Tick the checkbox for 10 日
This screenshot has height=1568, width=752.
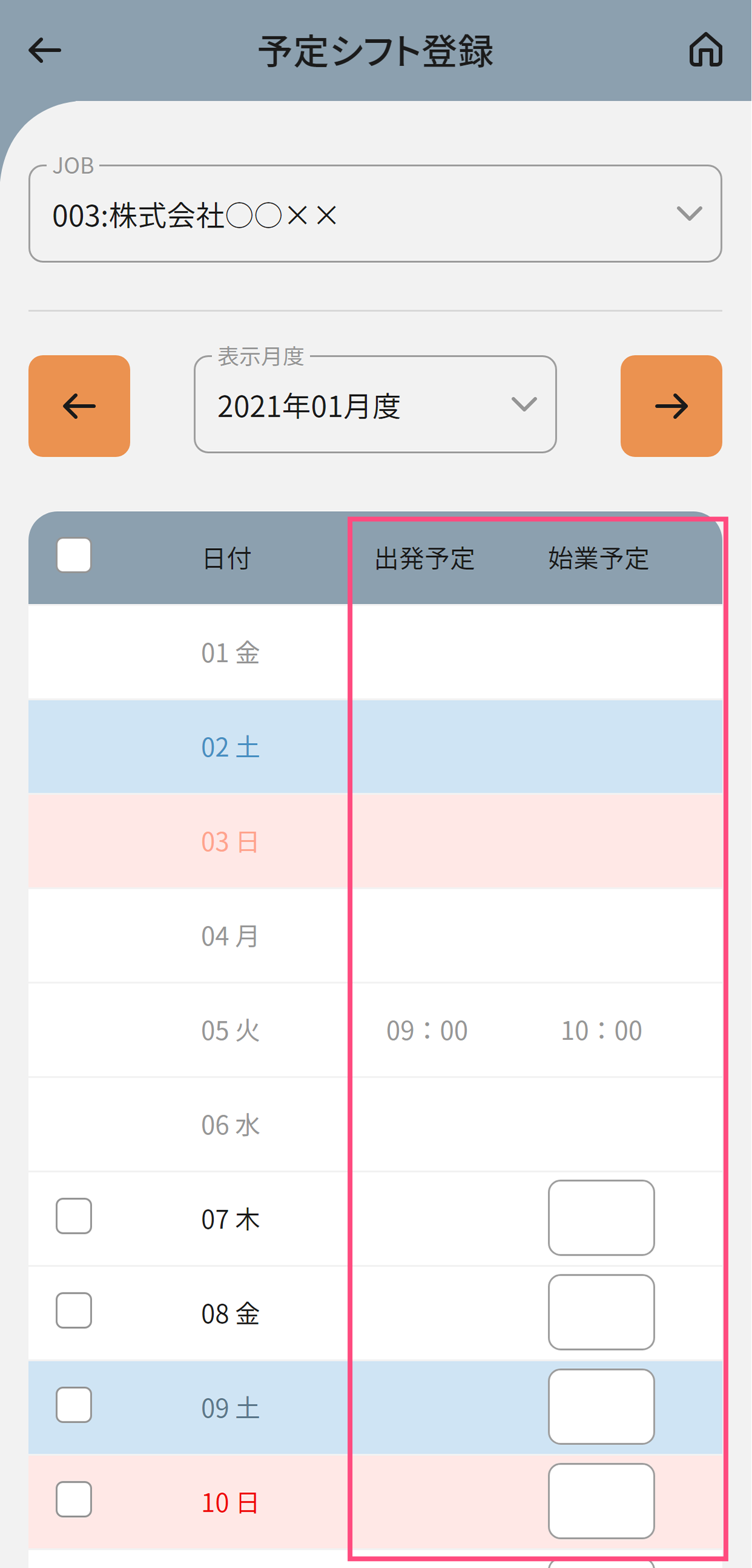tap(74, 1499)
